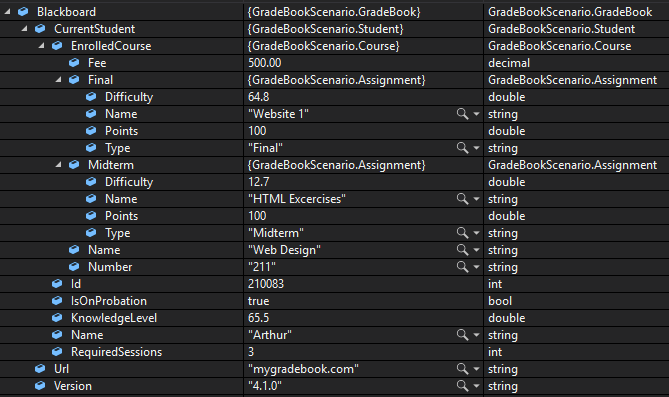The image size is (669, 397).
Task: Open visualizer dropdown for "Web Design"
Action: [476, 250]
